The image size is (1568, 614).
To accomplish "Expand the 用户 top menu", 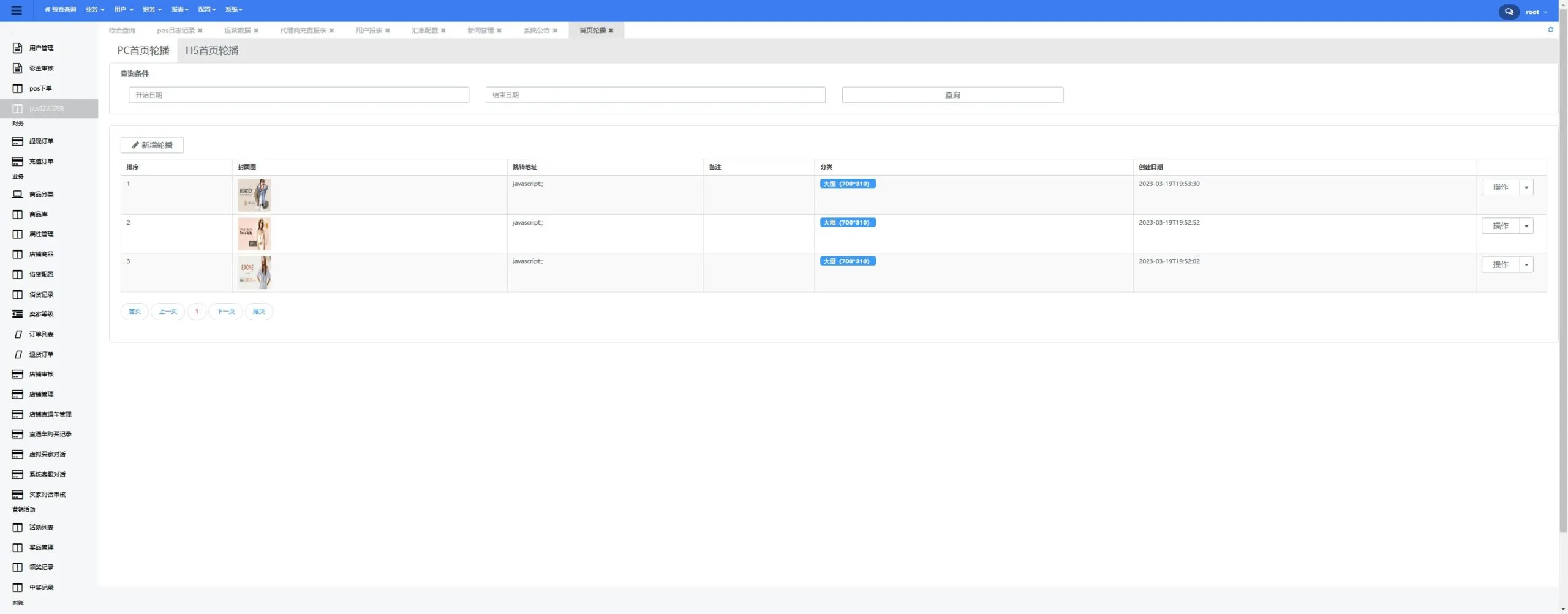I will coord(124,10).
